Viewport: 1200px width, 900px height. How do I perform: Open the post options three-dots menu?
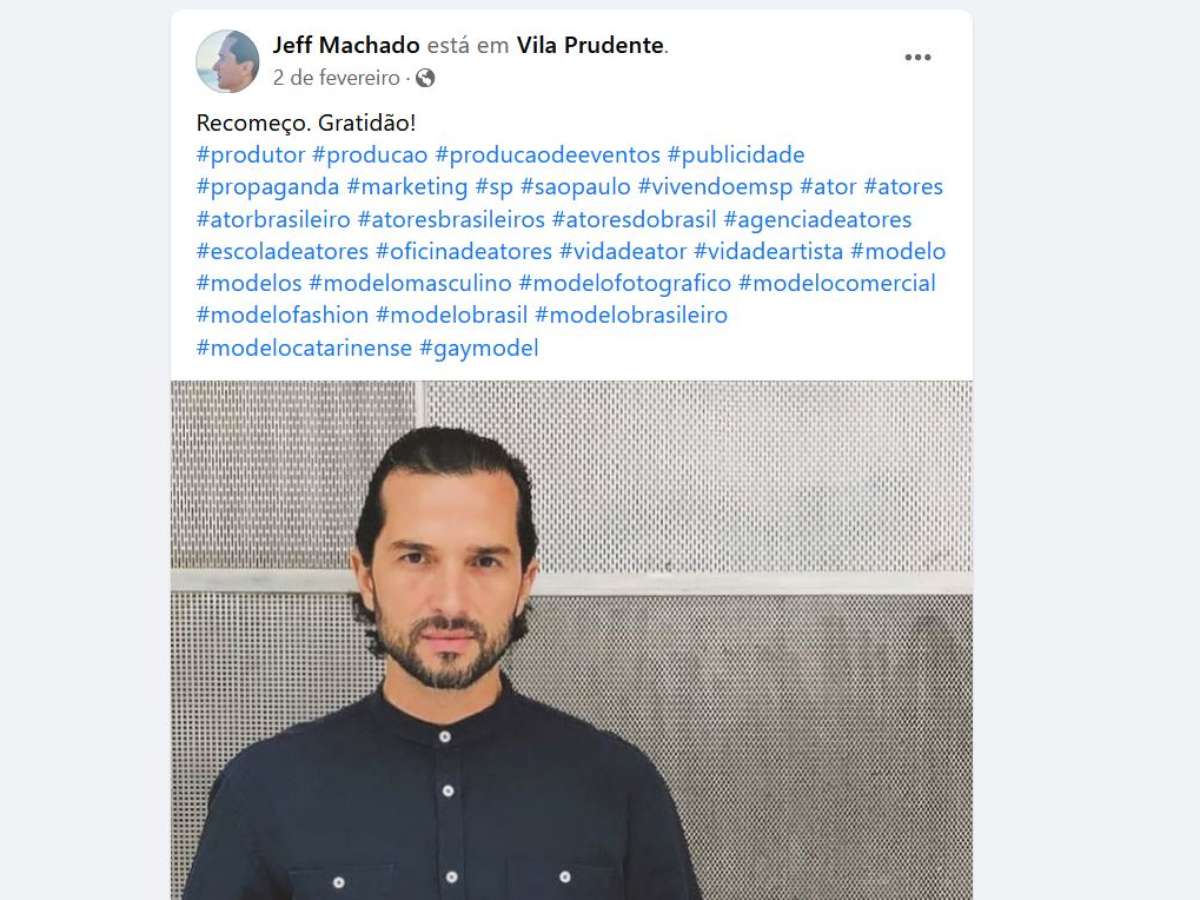pyautogui.click(x=918, y=58)
